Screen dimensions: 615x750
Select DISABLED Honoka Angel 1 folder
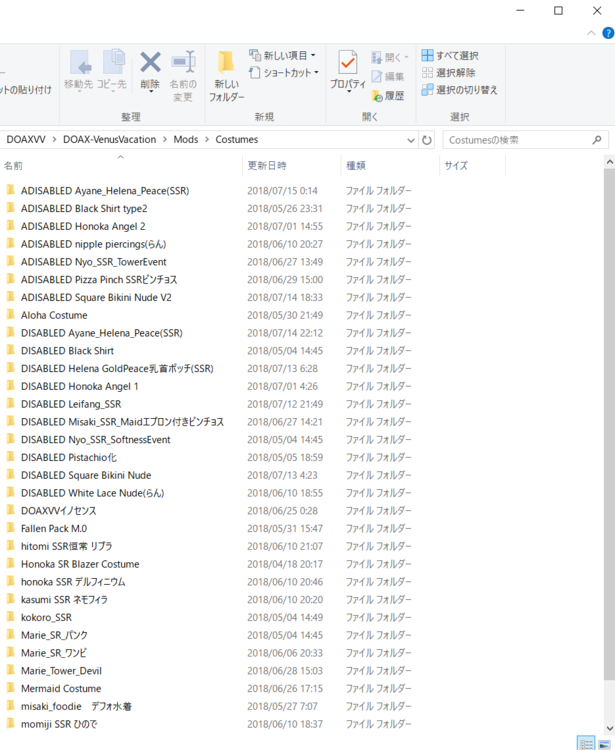click(79, 386)
